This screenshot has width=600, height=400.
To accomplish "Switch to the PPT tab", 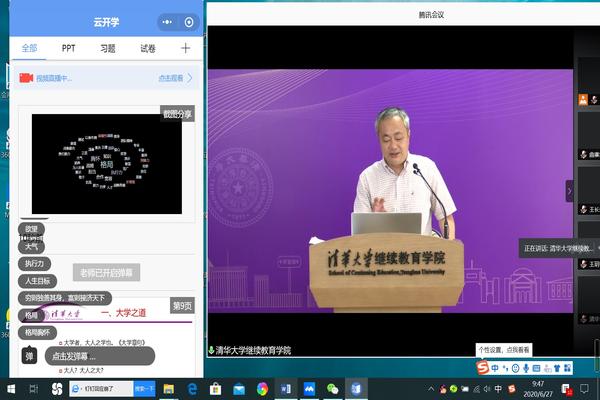I will point(68,48).
